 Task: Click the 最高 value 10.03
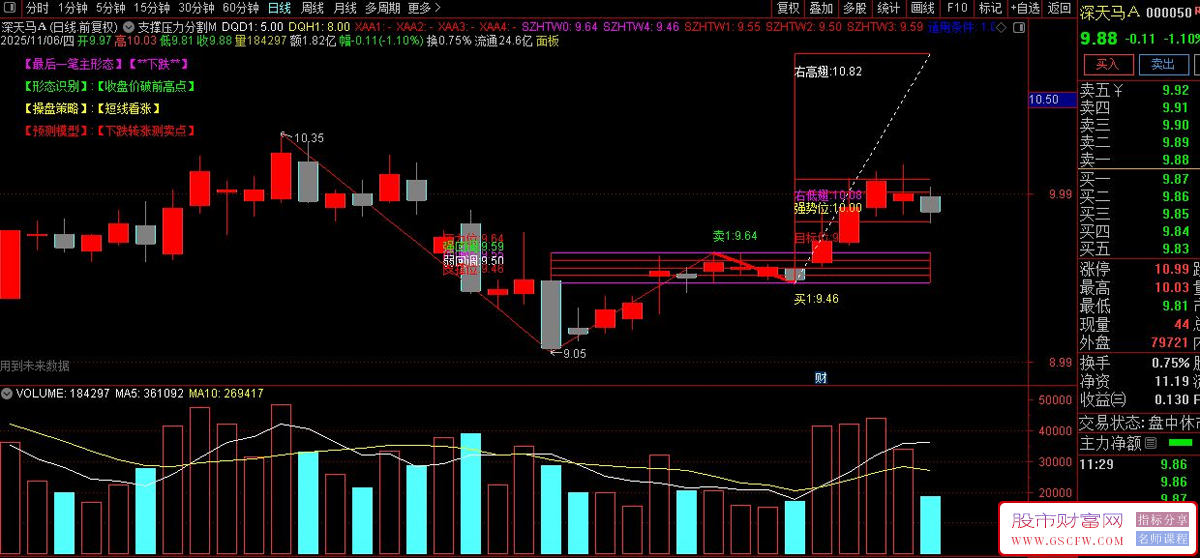(1170, 288)
